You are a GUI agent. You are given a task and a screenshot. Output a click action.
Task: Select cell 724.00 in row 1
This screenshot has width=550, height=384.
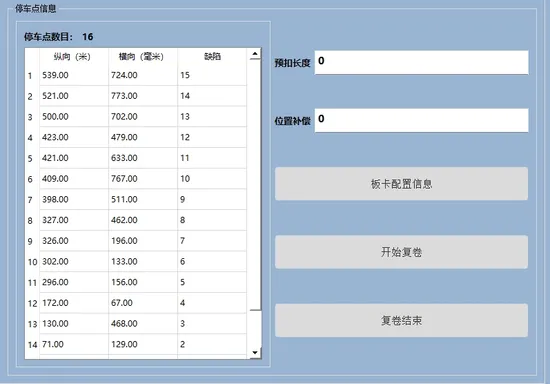pos(143,75)
